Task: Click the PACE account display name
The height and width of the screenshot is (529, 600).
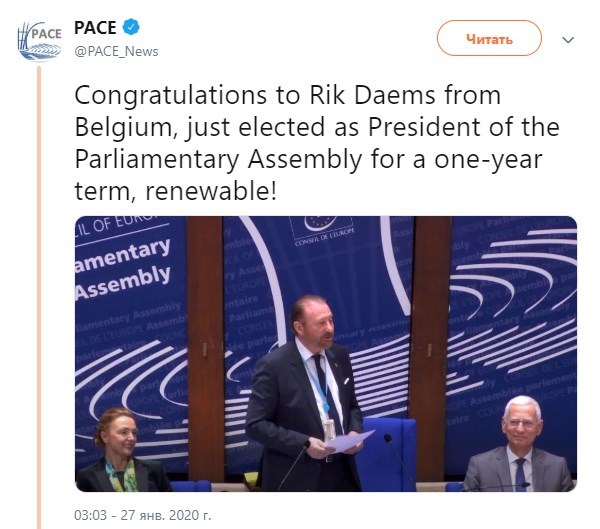Action: click(x=95, y=28)
